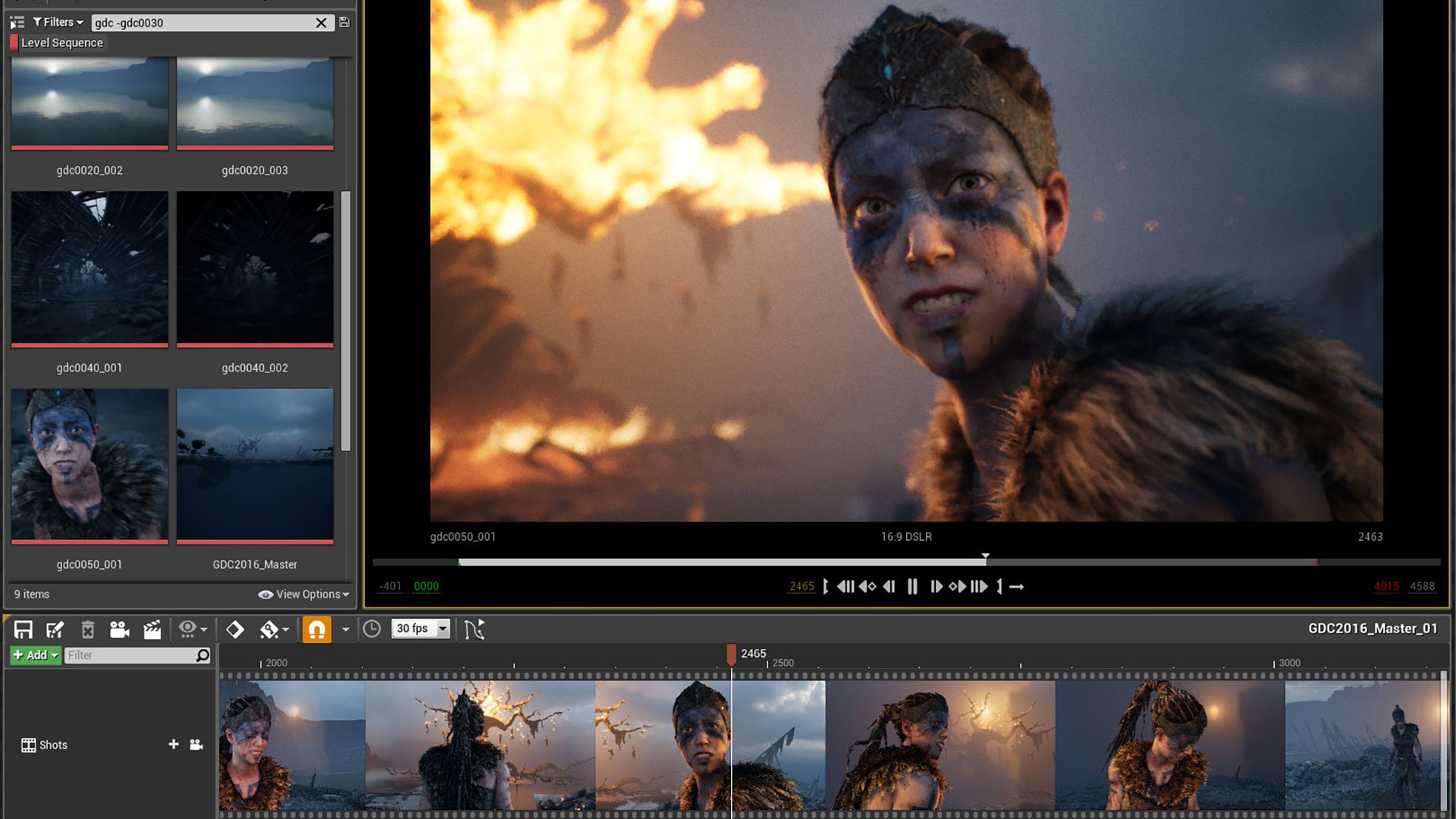Toggle the Level Sequence filter chip
Viewport: 1456px width, 819px height.
58,42
